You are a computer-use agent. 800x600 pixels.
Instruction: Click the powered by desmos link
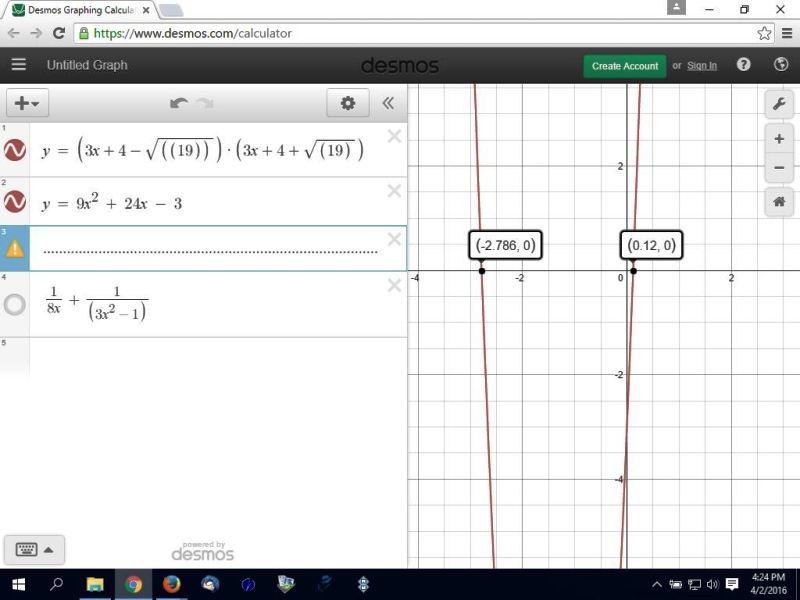(x=203, y=552)
